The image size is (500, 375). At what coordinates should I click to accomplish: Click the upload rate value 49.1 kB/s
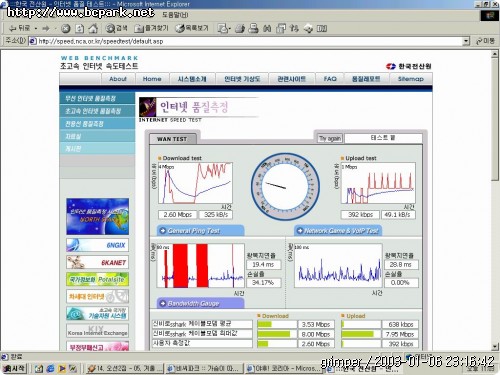398,215
